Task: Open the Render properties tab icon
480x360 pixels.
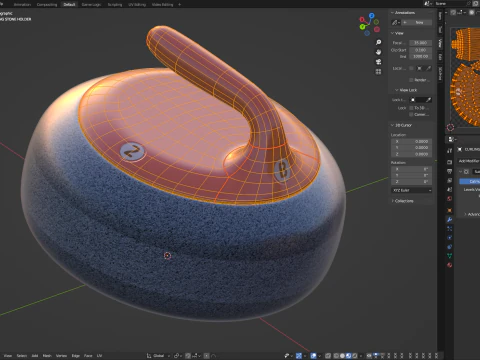Action: click(449, 162)
